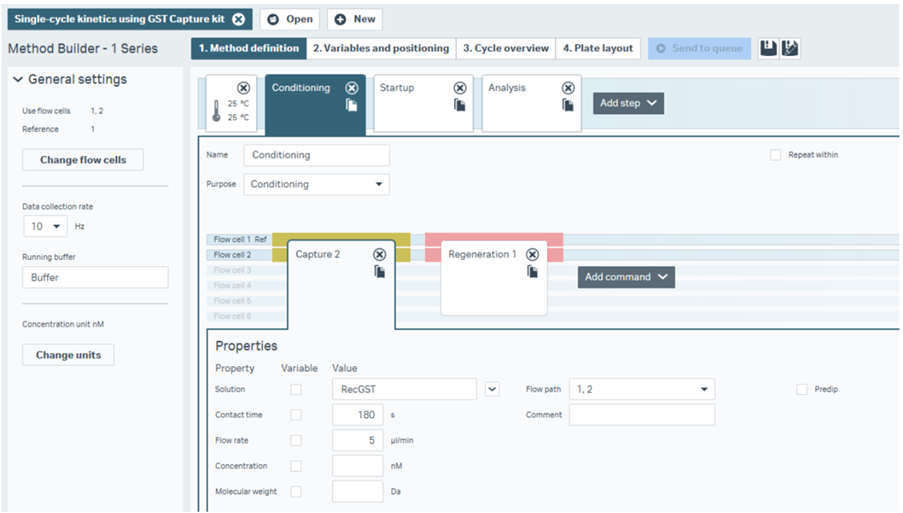Tick the Predip checkbox
Viewport: 903px width, 513px height.
[802, 389]
